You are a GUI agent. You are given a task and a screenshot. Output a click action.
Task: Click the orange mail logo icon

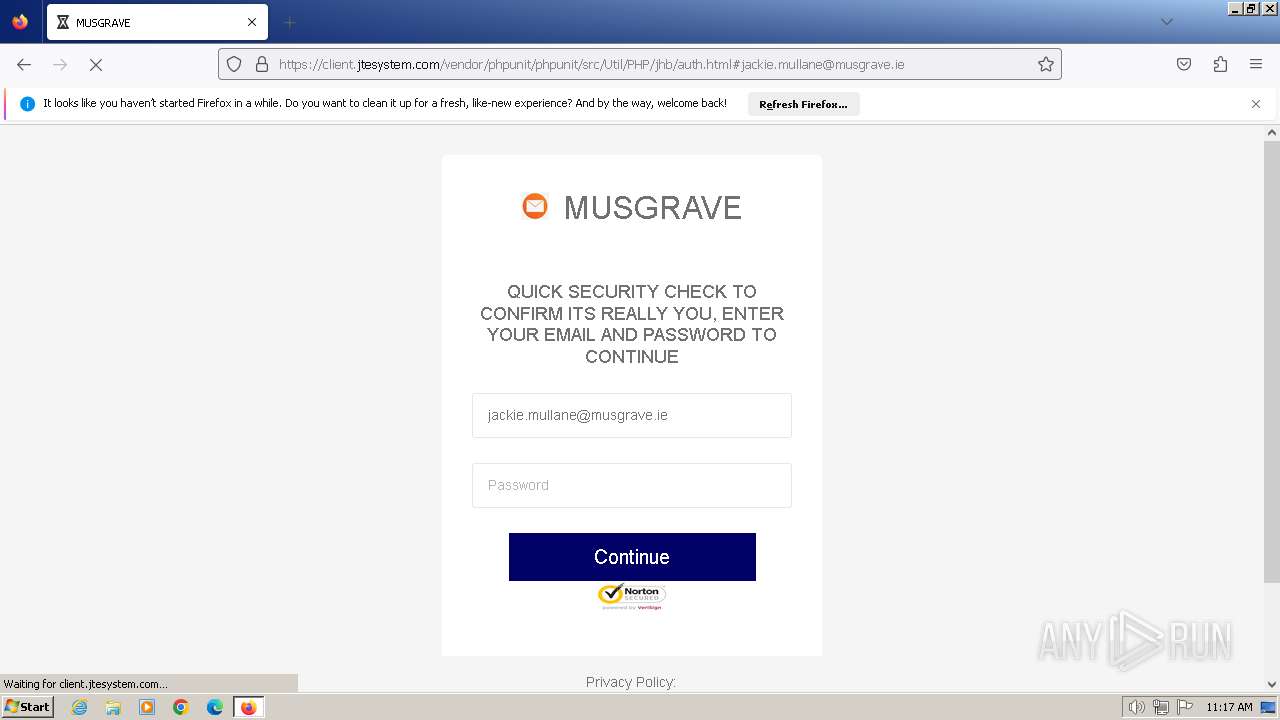[x=535, y=206]
